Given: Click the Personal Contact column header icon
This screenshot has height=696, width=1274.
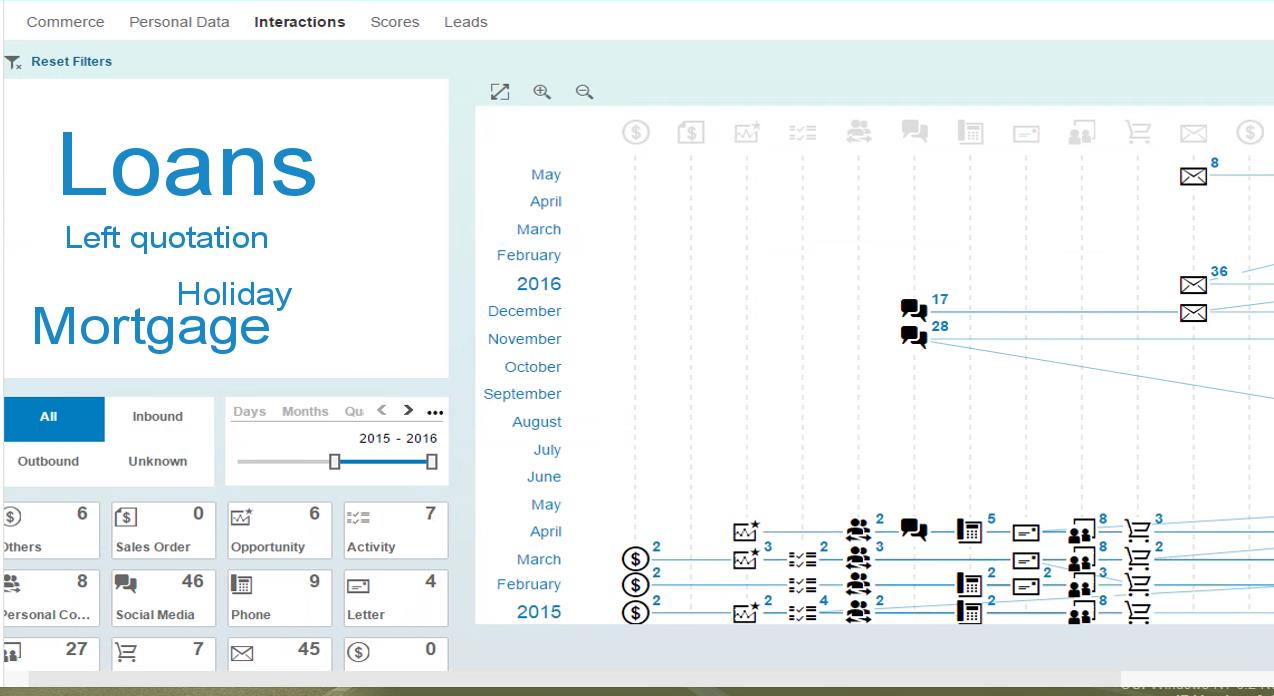Looking at the screenshot, I should (x=858, y=132).
